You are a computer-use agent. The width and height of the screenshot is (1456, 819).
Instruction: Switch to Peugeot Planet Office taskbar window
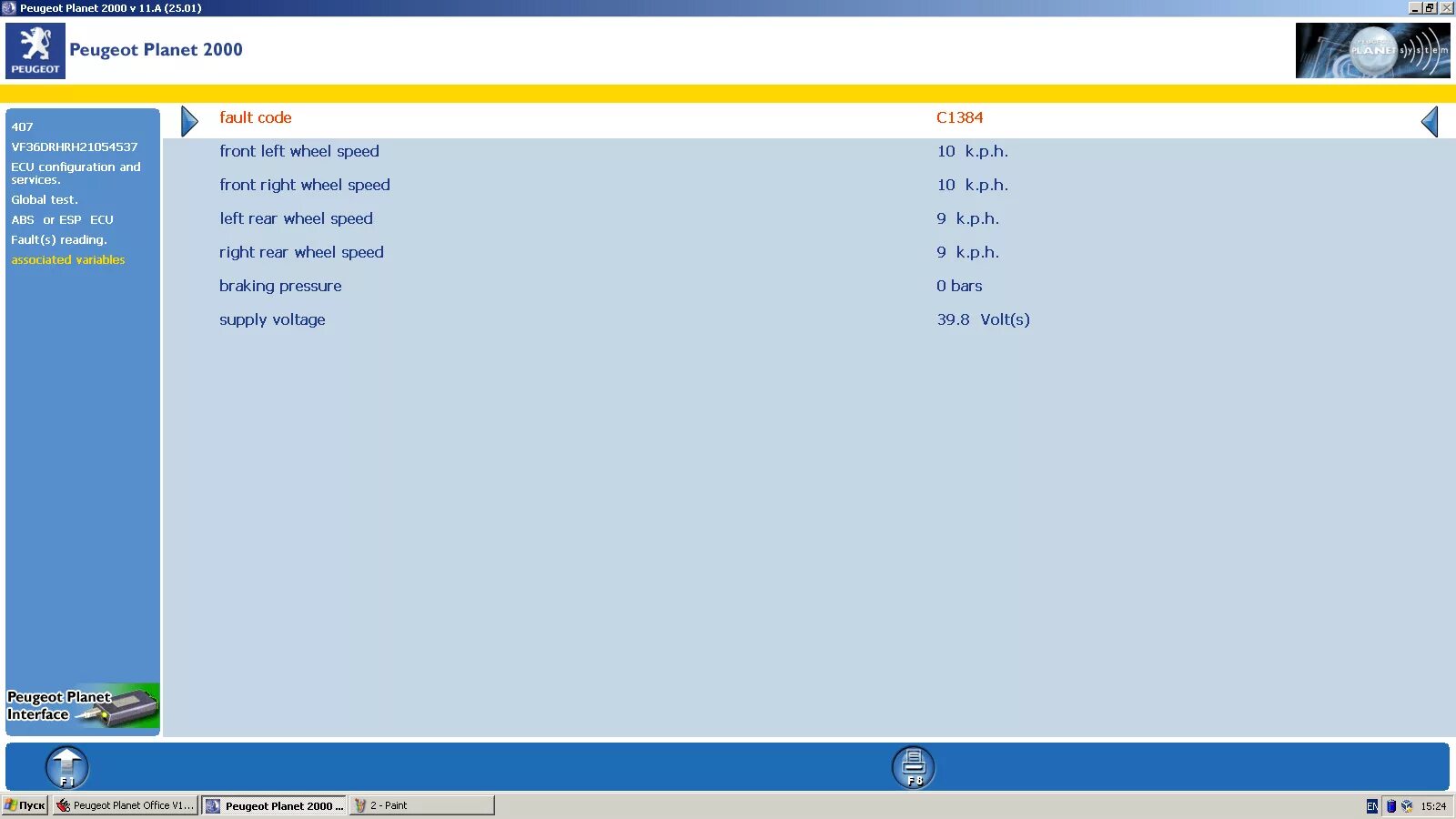(x=125, y=805)
